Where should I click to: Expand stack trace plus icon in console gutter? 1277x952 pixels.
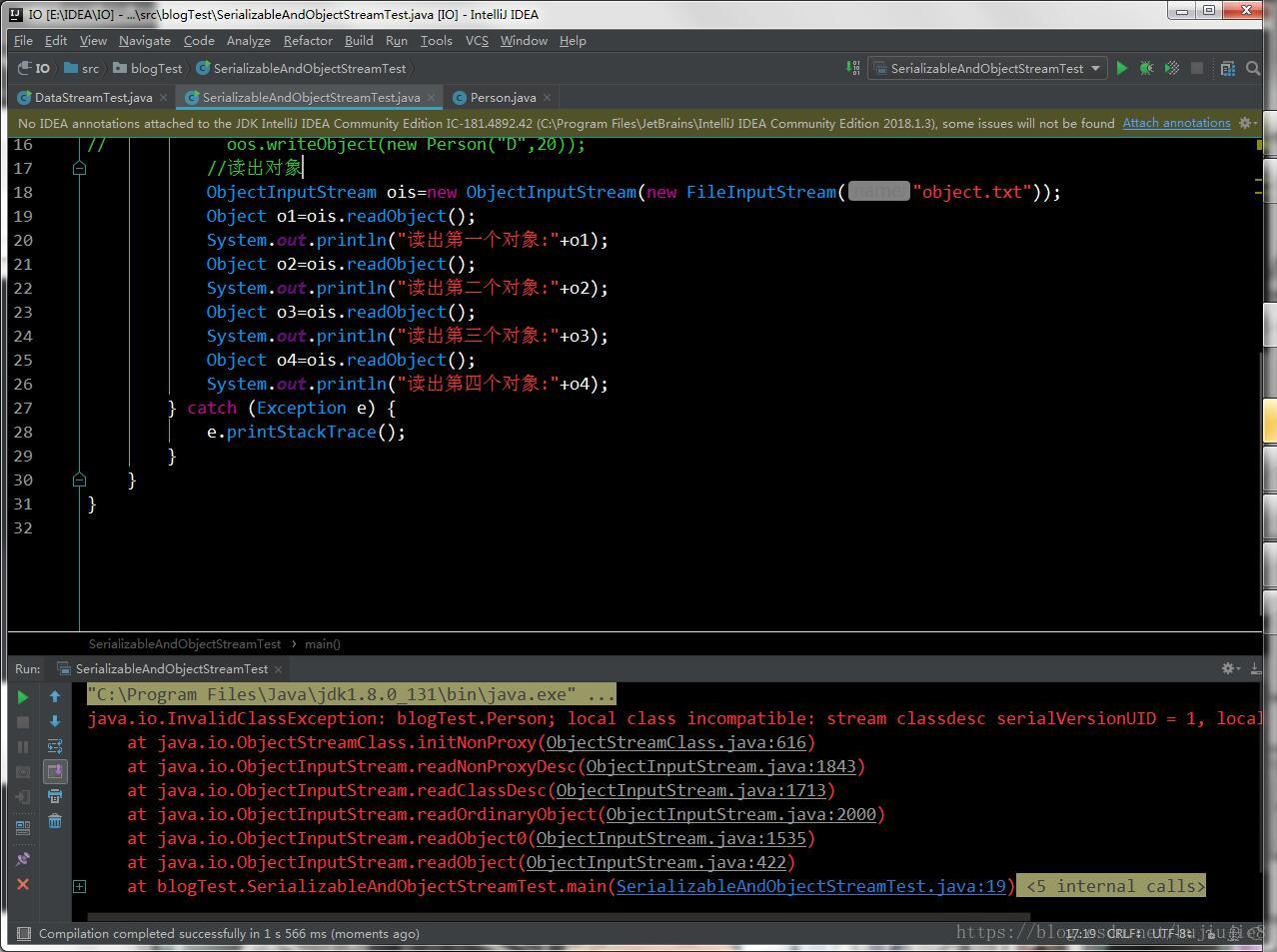(x=80, y=886)
